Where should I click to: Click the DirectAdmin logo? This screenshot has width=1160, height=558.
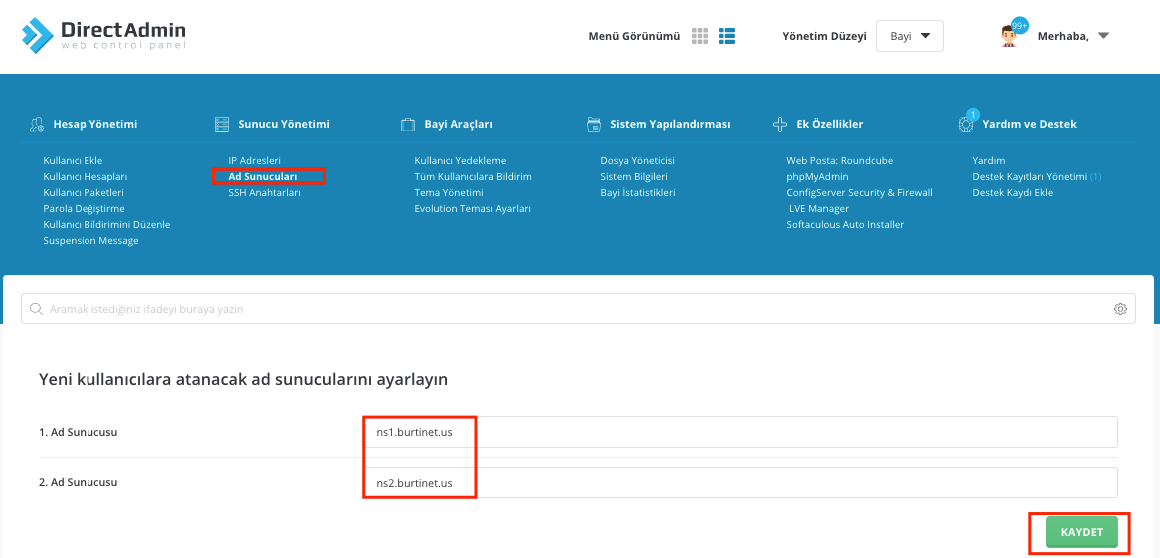coord(103,35)
